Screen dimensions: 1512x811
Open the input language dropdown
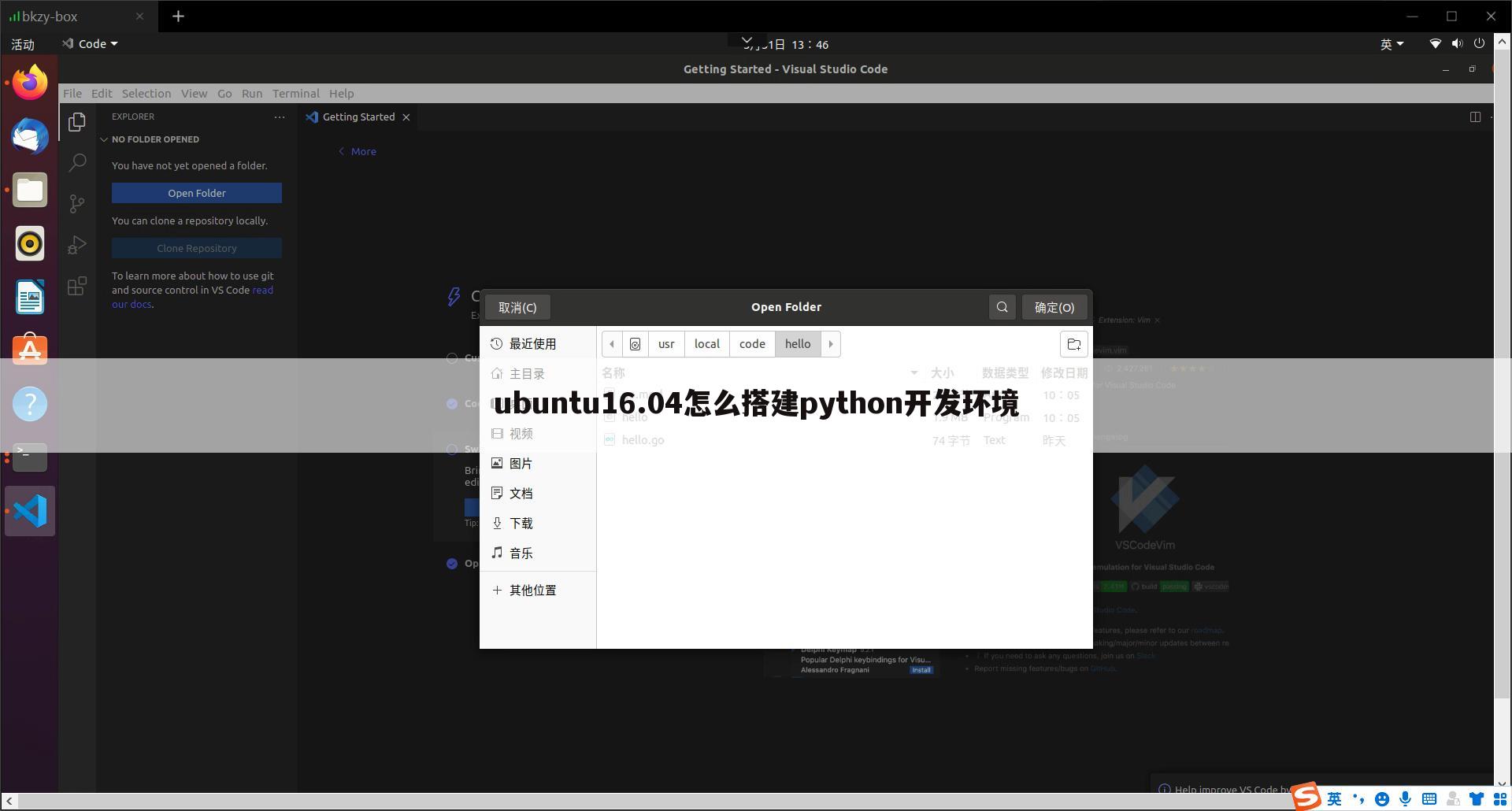click(1392, 44)
